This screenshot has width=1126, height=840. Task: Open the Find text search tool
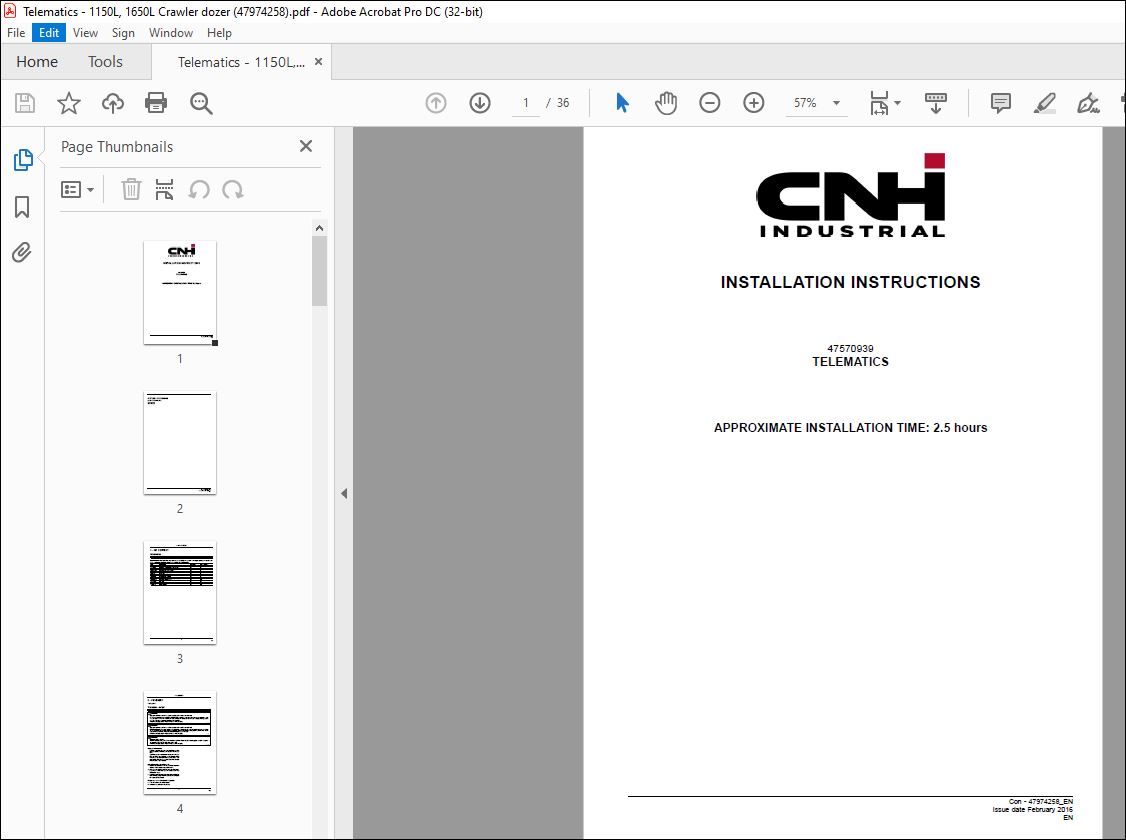[201, 103]
